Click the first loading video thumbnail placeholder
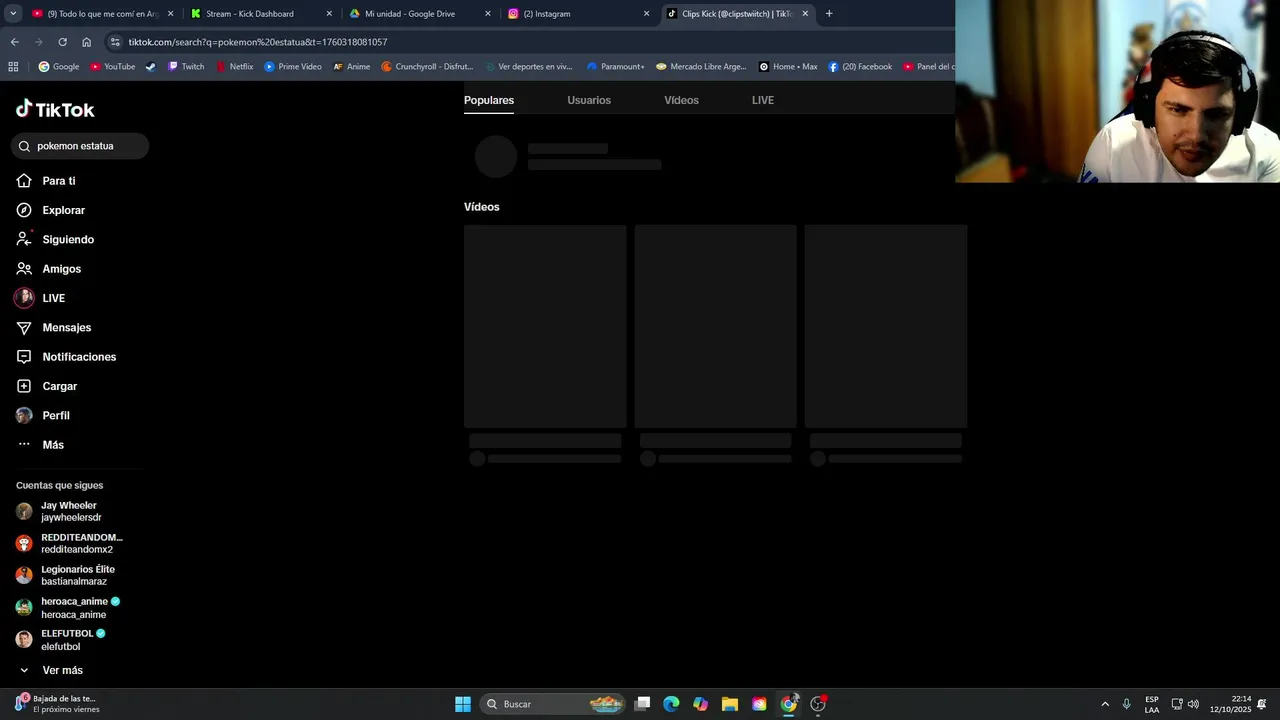Screen dimensions: 1280x720 (545, 326)
